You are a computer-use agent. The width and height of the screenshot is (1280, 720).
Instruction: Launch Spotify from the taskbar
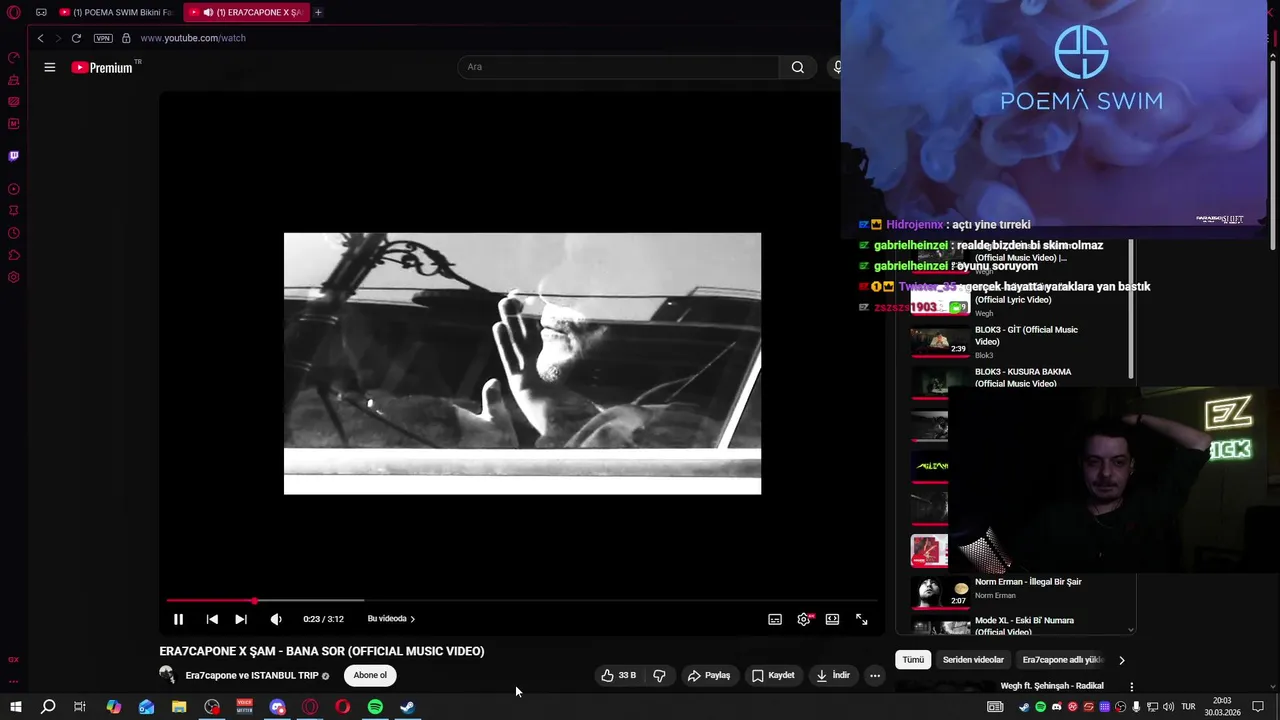click(x=375, y=707)
